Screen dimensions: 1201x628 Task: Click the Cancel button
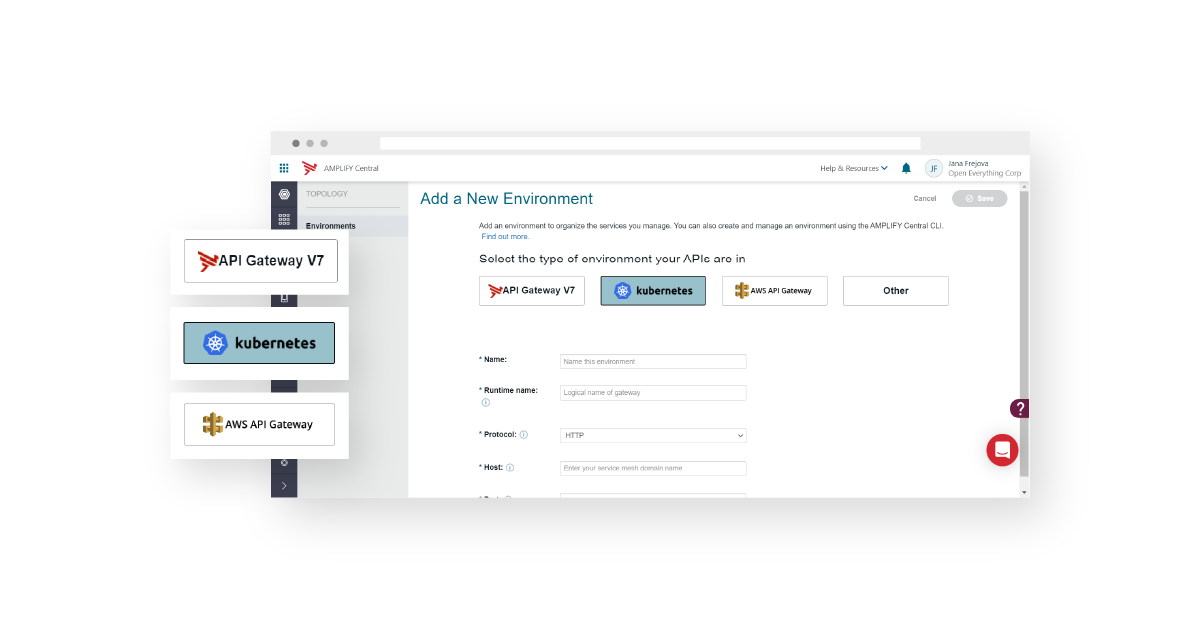(925, 198)
